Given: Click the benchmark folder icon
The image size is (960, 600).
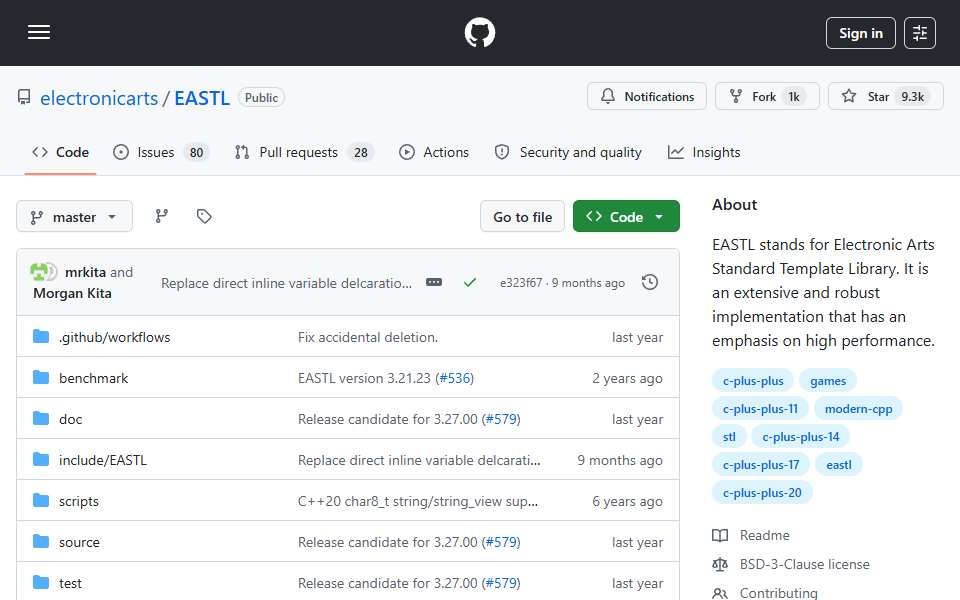Looking at the screenshot, I should pos(41,377).
